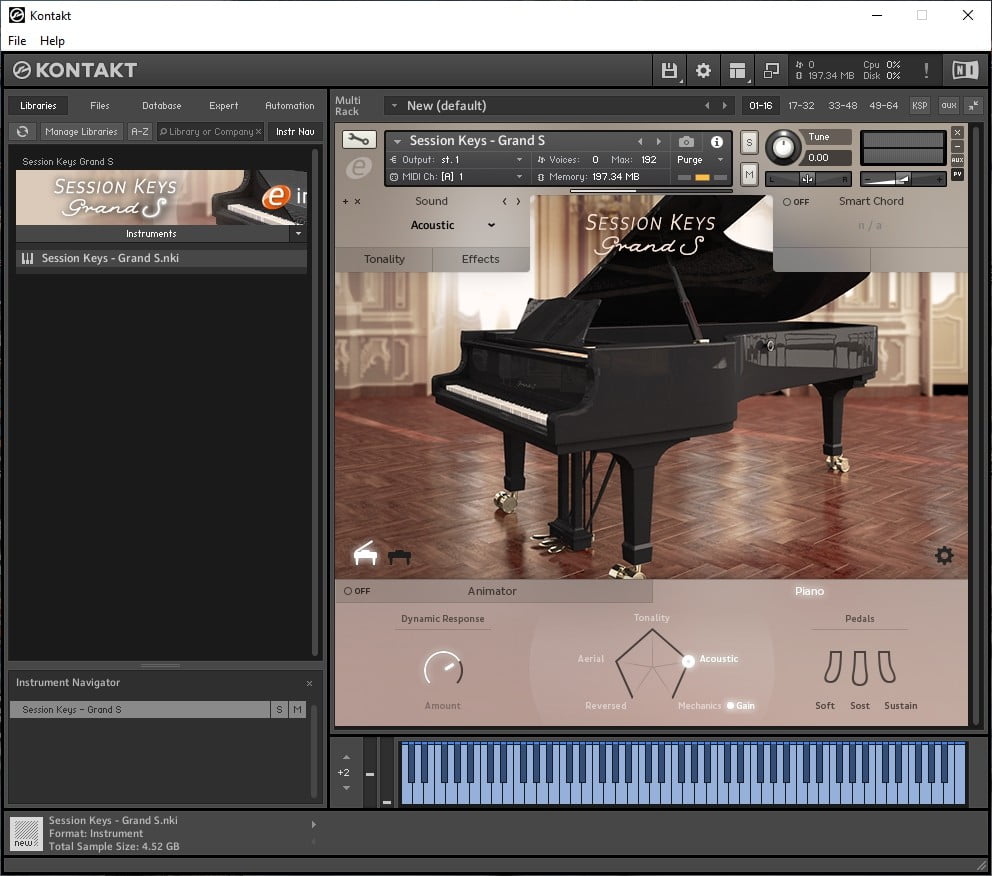Switch to the Database tab
992x876 pixels.
coord(161,106)
